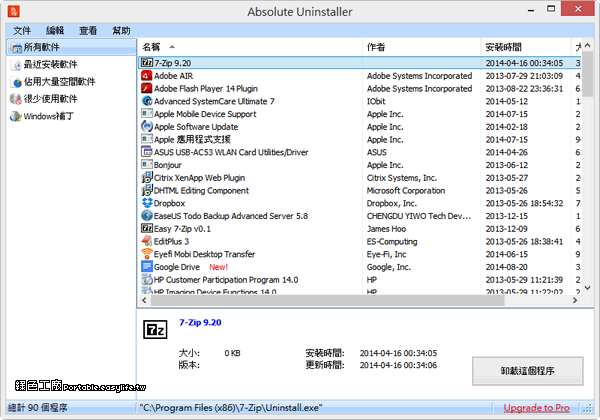Viewport: 600px width, 420px height.
Task: Click the ASUS USB-AC53 WLAN Card icon
Action: (x=147, y=152)
